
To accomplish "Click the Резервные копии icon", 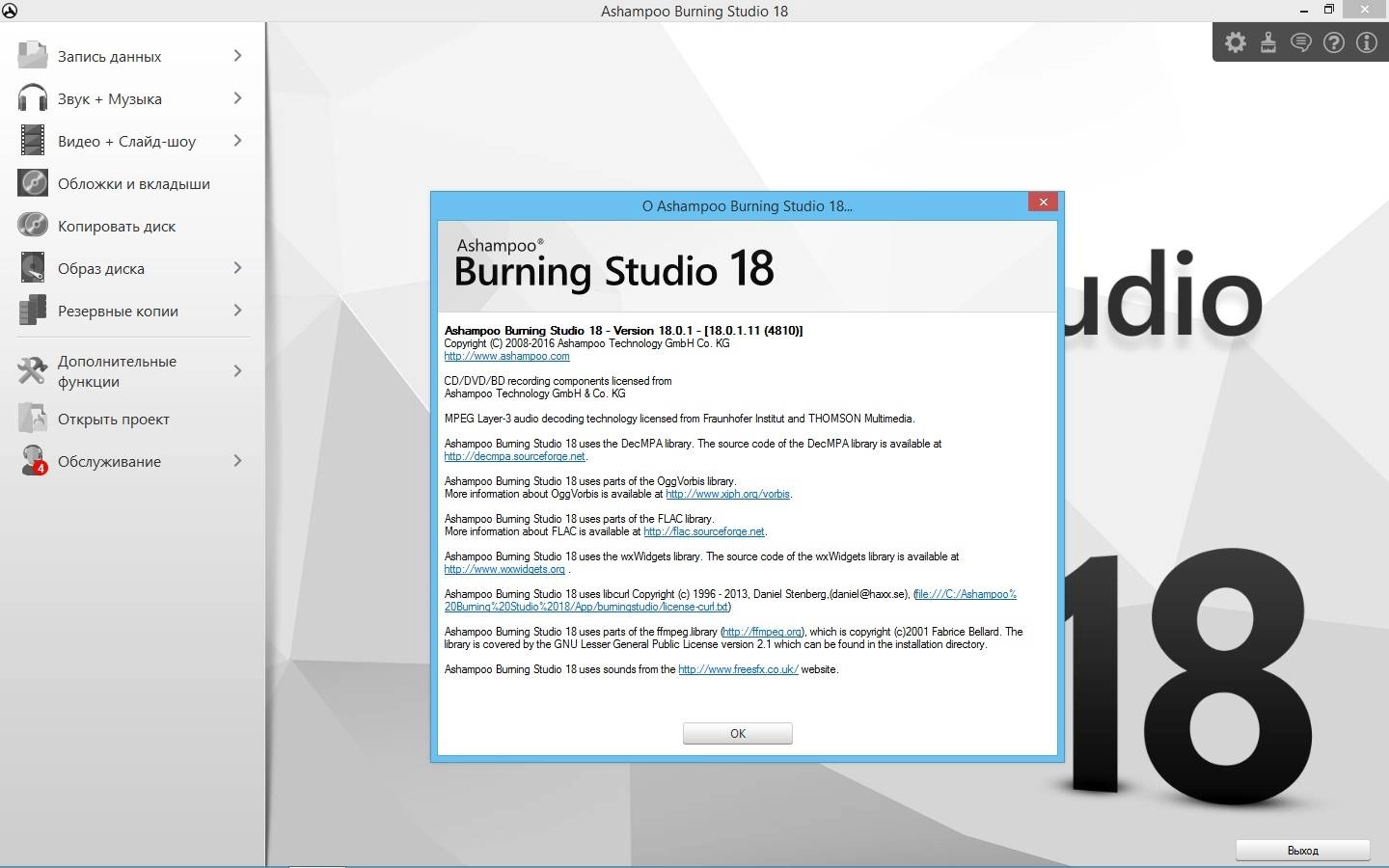I will 32,310.
